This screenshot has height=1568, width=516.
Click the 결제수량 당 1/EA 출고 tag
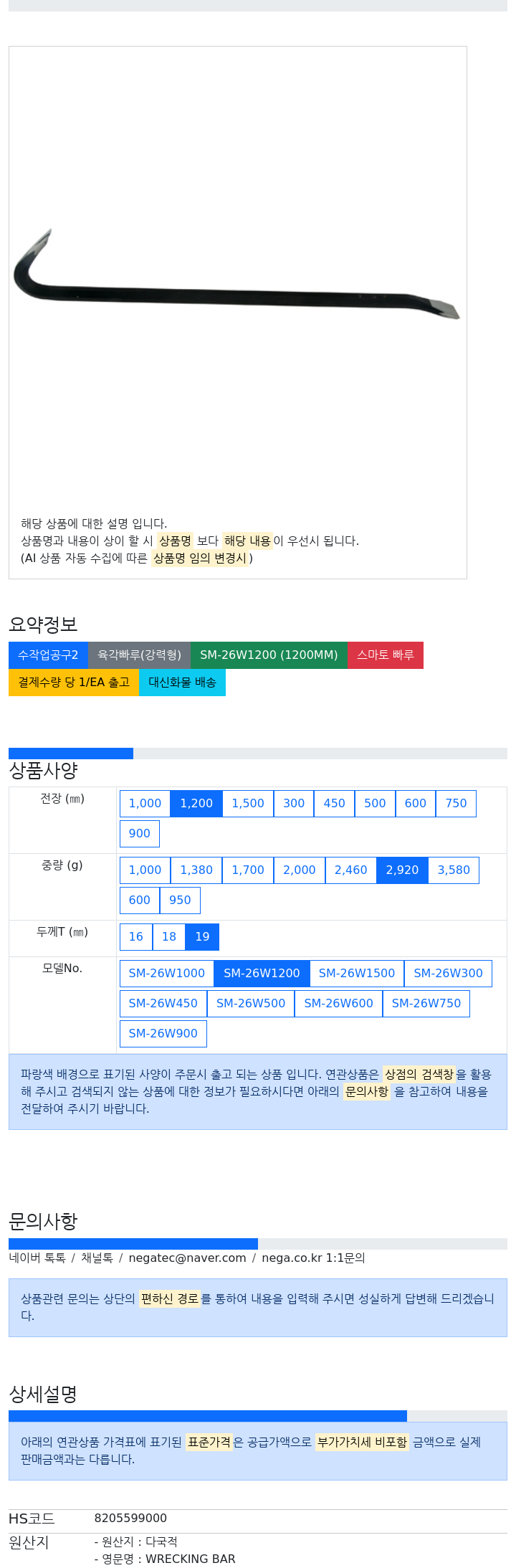click(x=74, y=683)
